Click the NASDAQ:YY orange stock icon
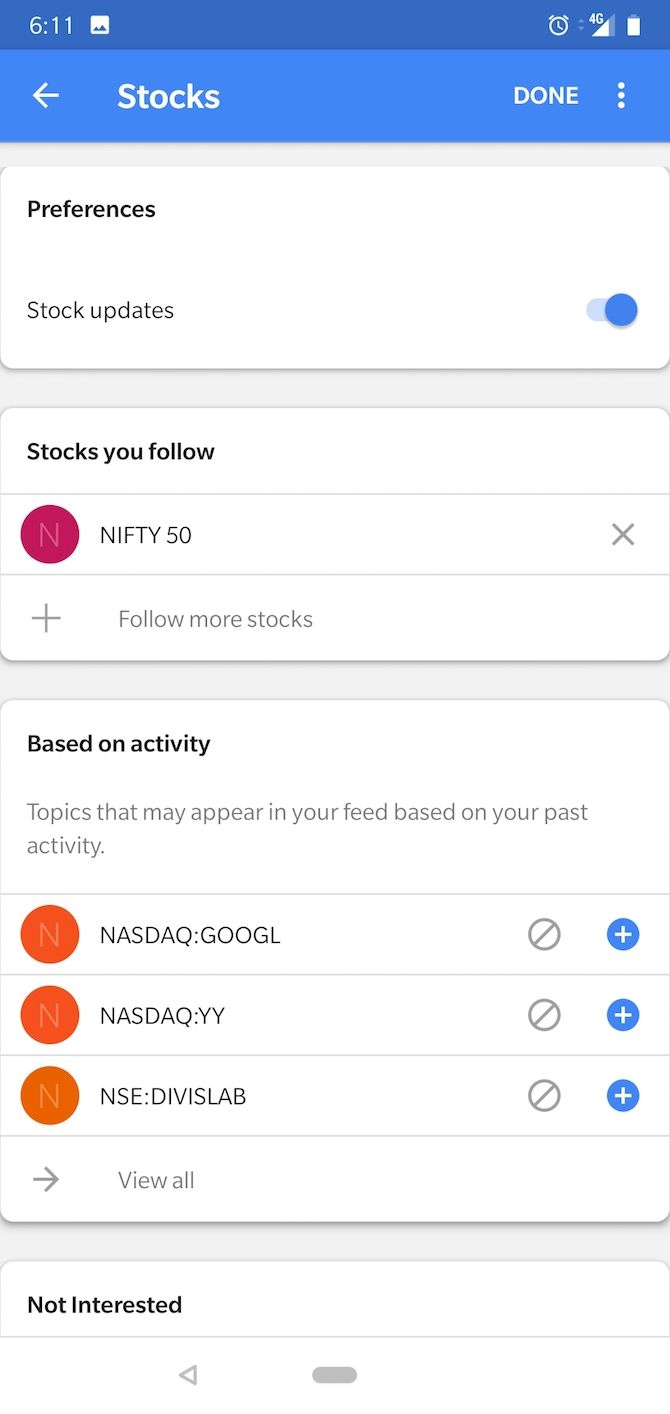This screenshot has width=670, height=1414. point(49,1014)
